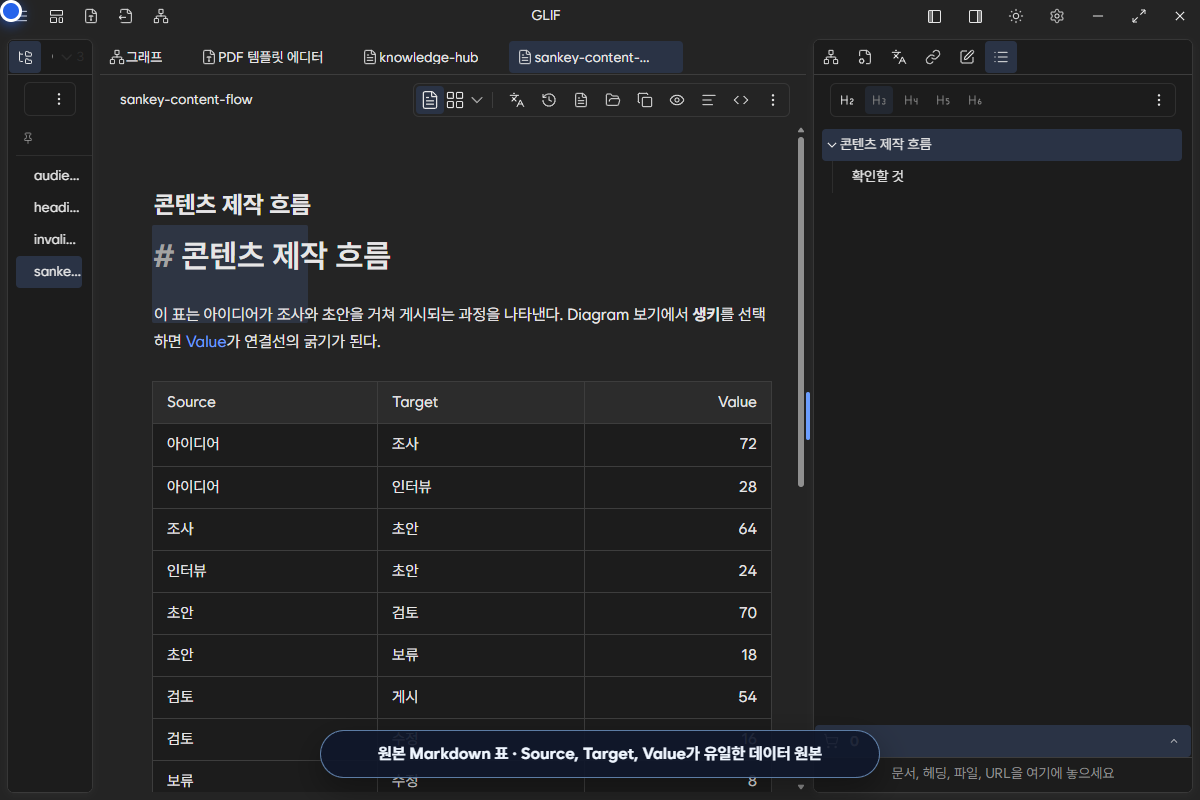Follow the Value link in the paragraph
1200x800 pixels.
pos(206,341)
